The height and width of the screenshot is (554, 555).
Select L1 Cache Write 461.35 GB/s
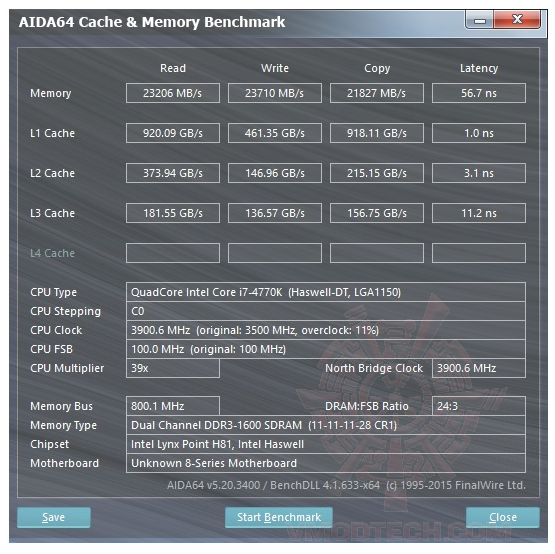point(275,133)
